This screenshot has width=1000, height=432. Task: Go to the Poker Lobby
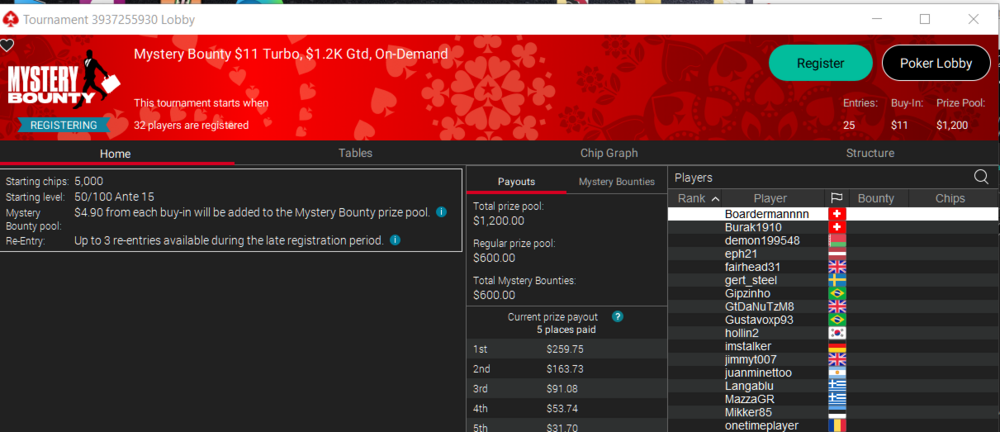click(x=936, y=63)
